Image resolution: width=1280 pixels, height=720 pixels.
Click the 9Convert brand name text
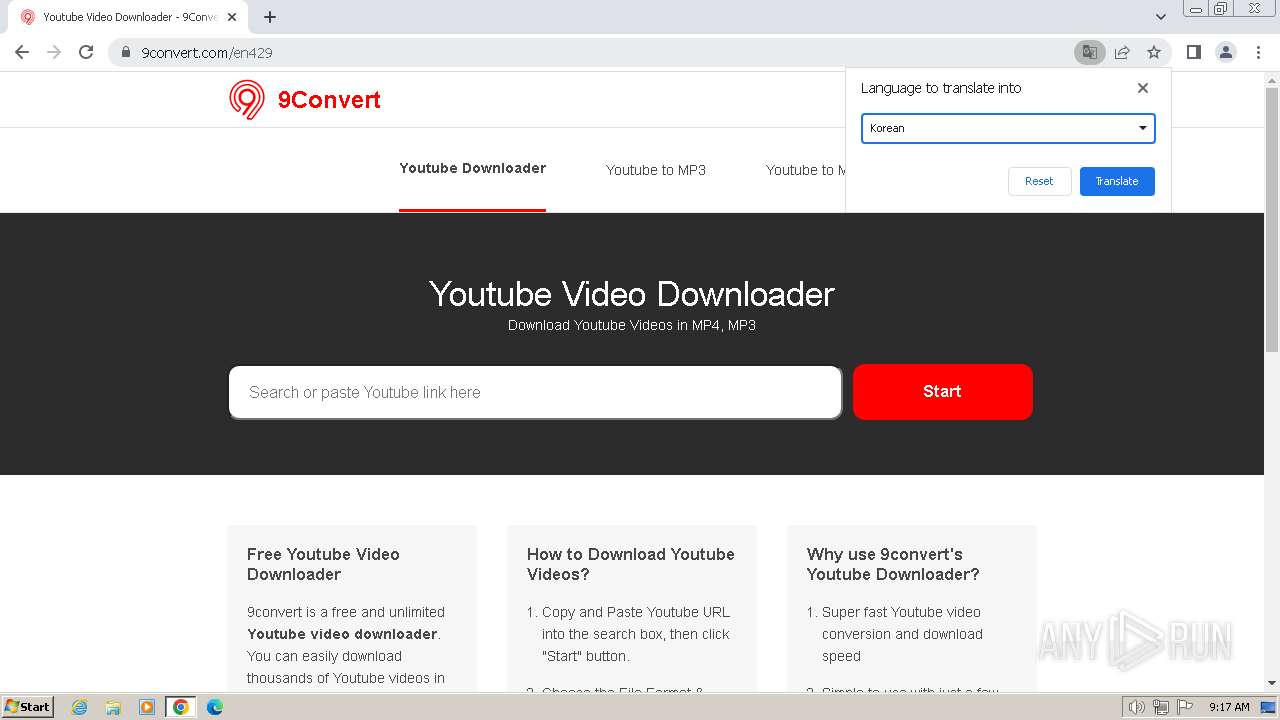(329, 100)
